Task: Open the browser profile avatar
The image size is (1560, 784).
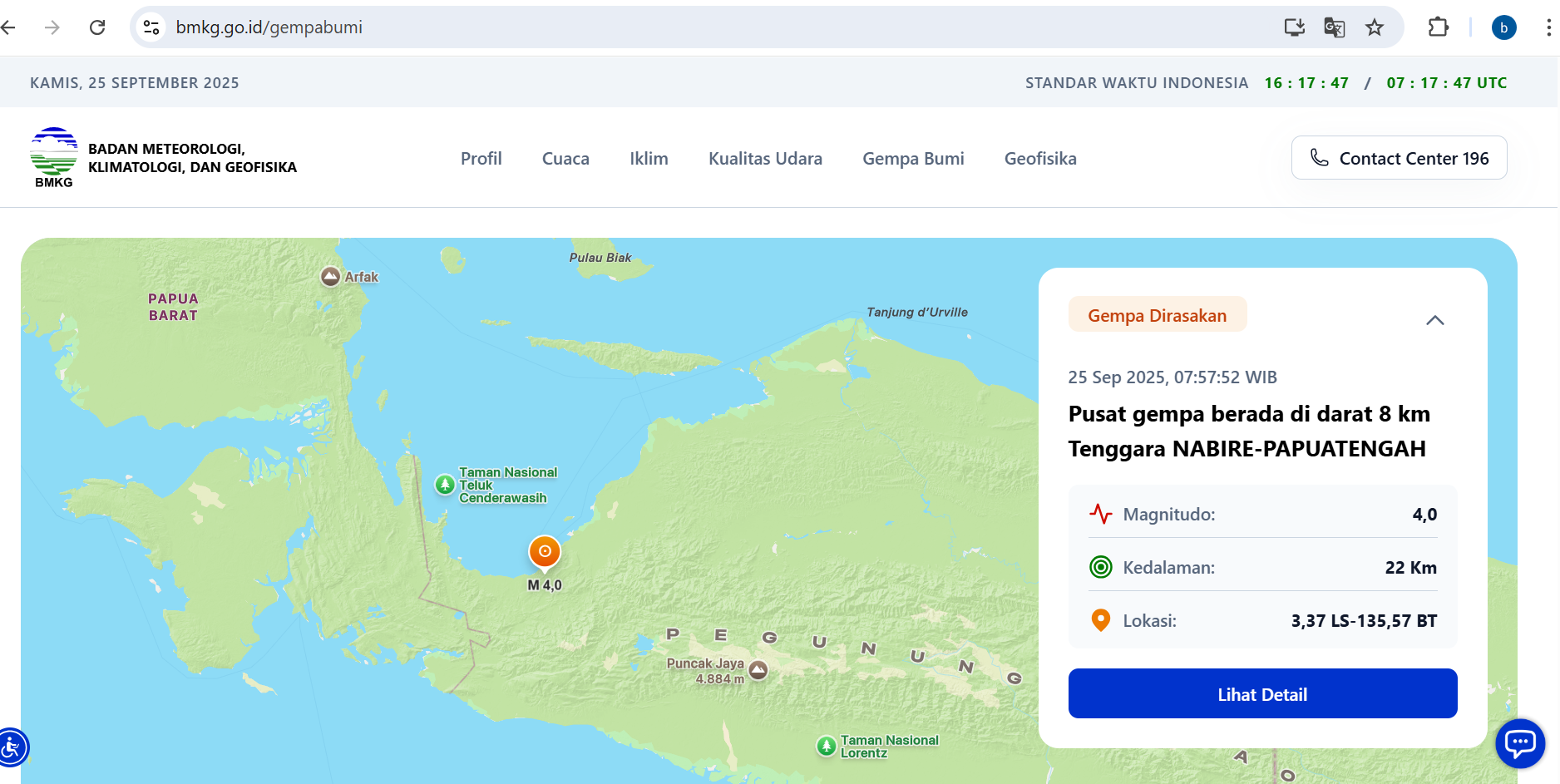Action: 1503,27
